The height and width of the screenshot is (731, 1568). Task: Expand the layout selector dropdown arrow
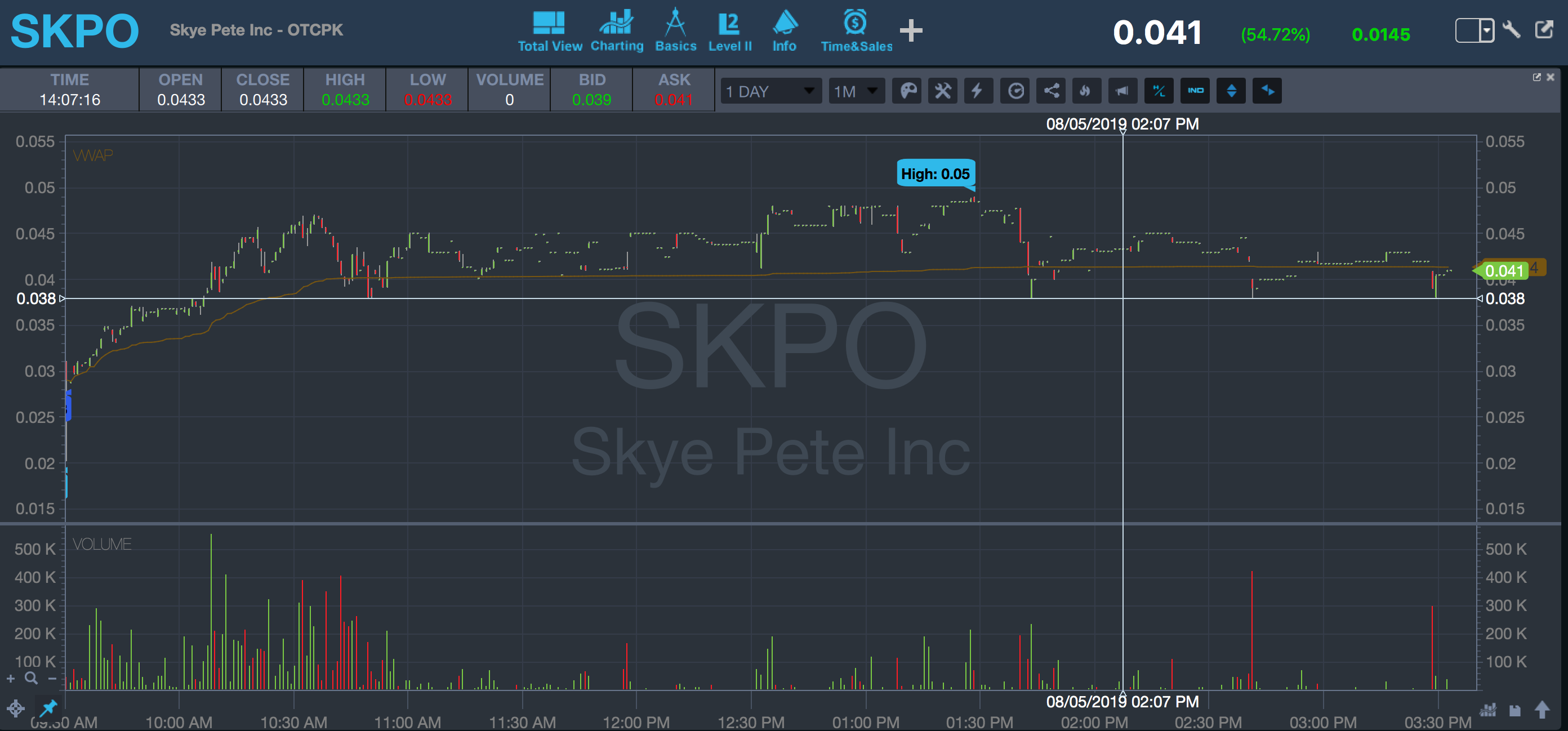pos(1486,30)
